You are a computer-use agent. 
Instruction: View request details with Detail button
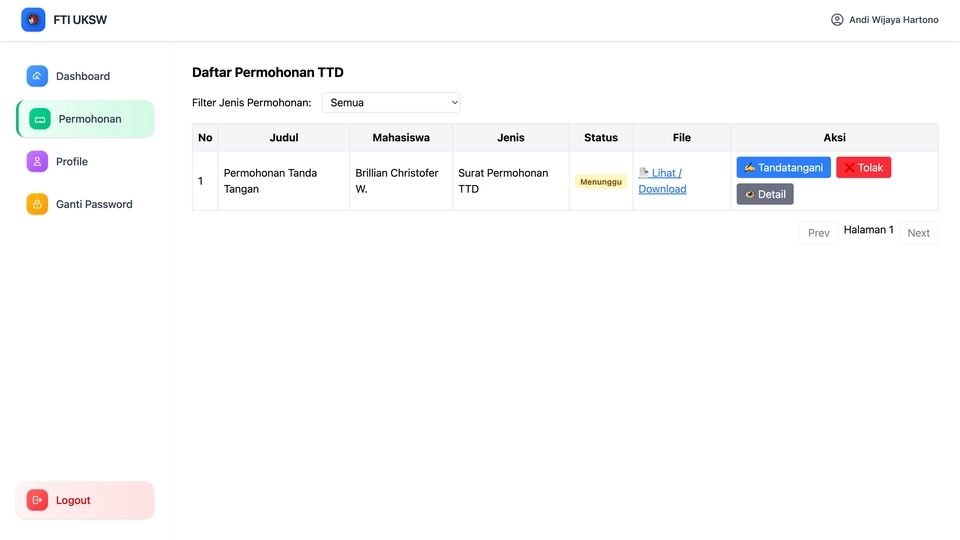click(765, 194)
